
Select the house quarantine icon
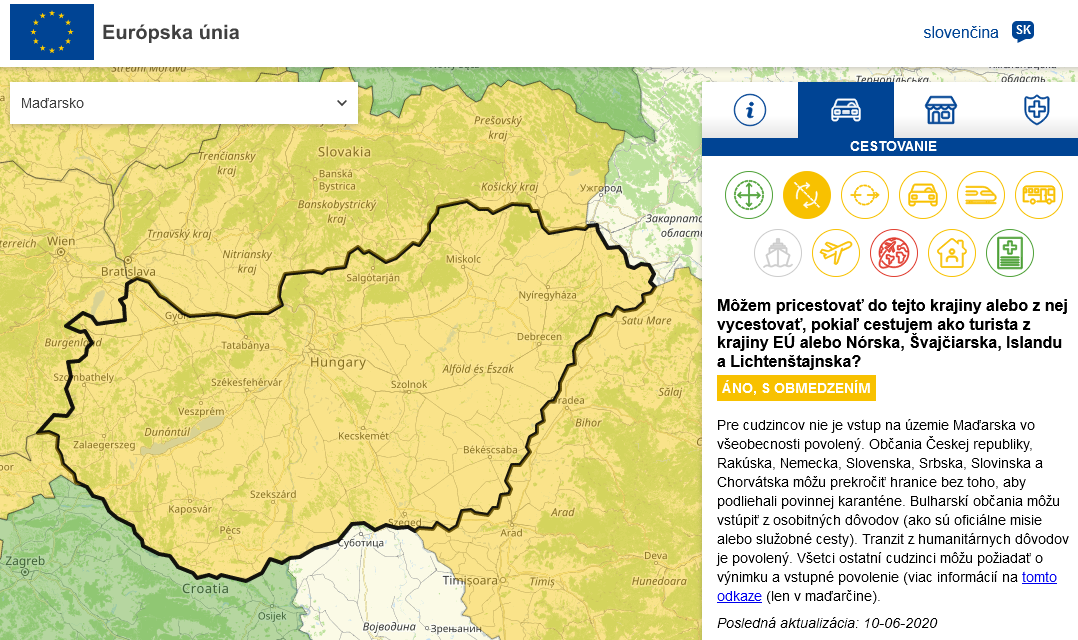(952, 253)
